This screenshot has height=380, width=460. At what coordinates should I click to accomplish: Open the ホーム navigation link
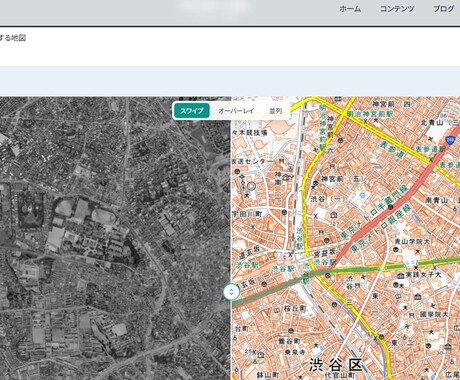350,9
